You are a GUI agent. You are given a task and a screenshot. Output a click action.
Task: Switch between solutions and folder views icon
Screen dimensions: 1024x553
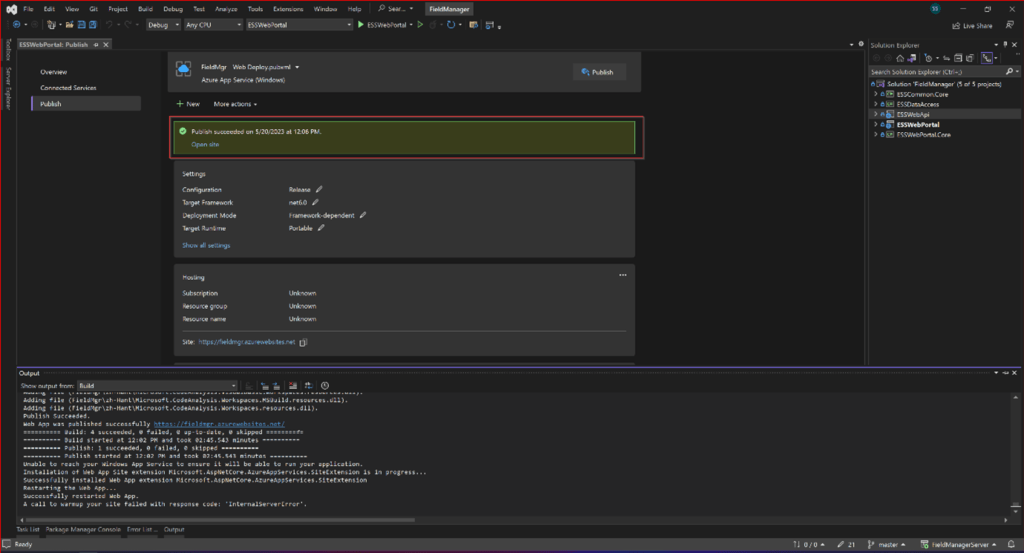[912, 58]
